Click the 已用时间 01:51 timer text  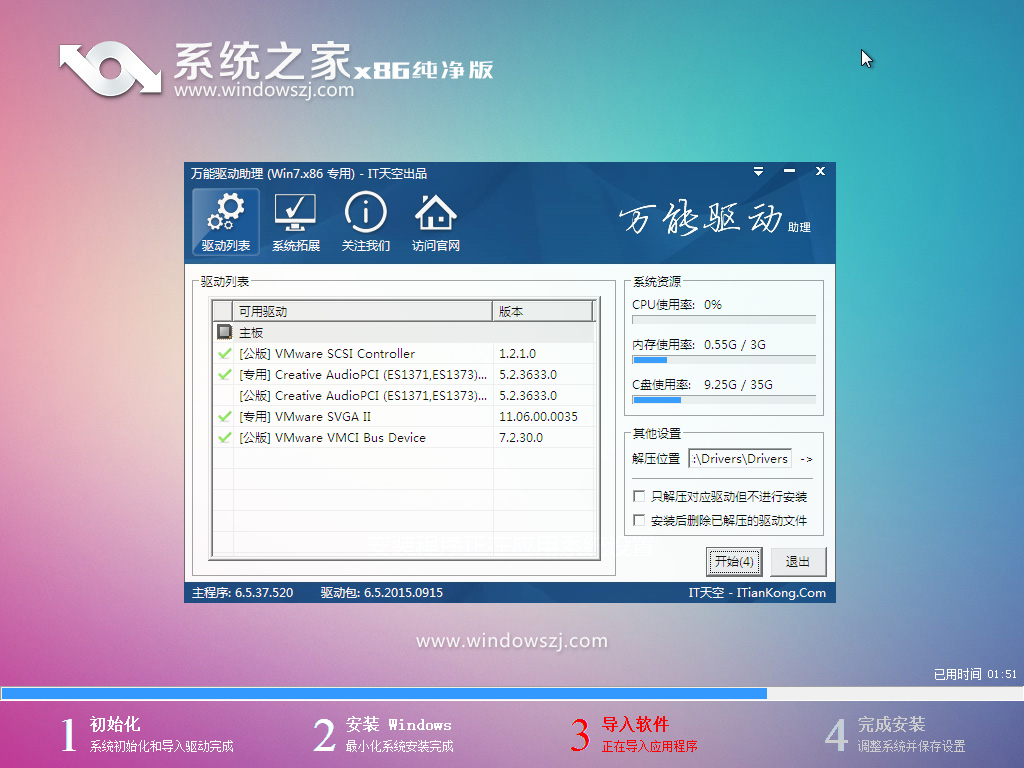tap(975, 674)
